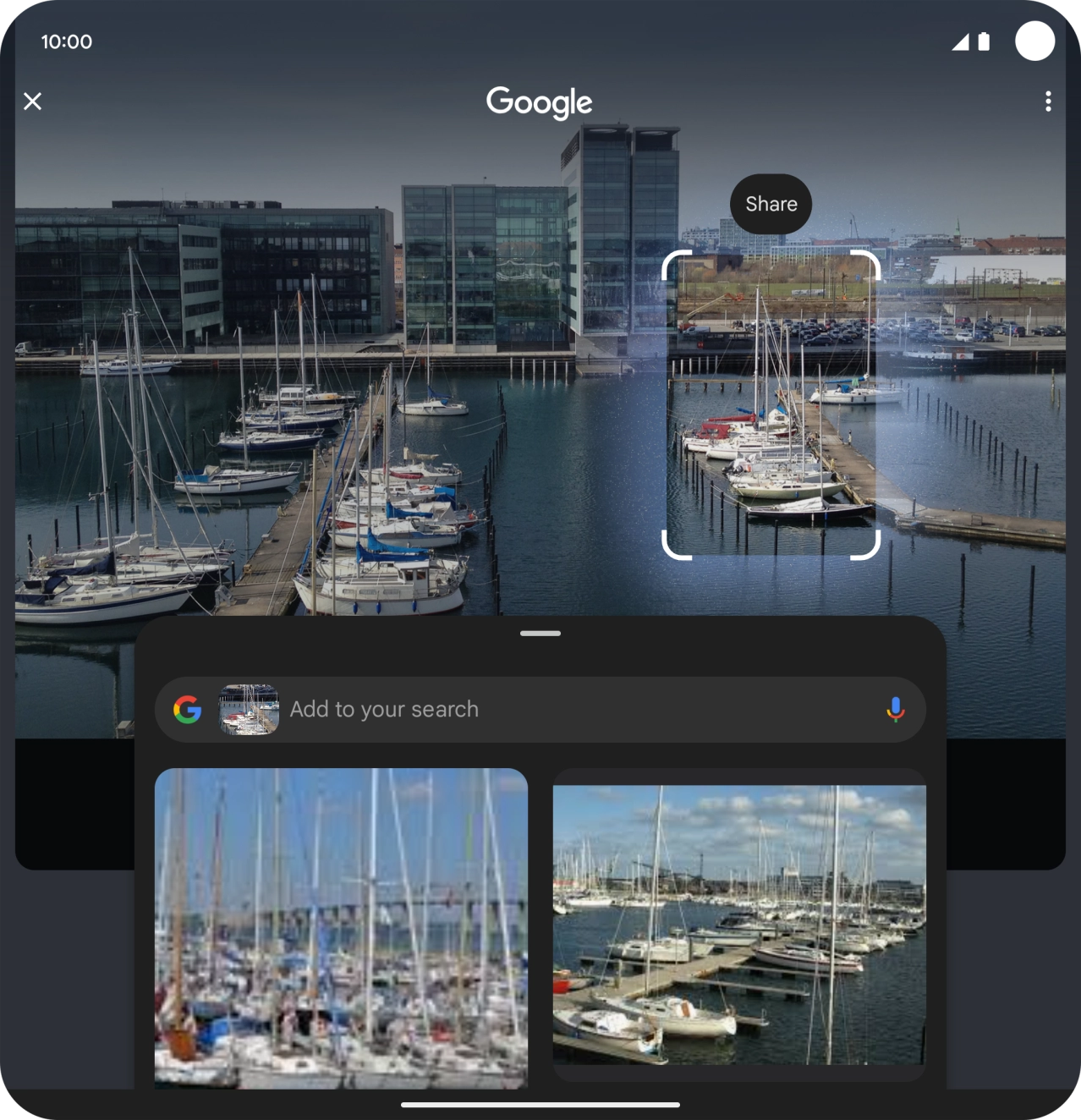Click the Google G logo in search bar
This screenshot has height=1120, width=1081.
(188, 709)
